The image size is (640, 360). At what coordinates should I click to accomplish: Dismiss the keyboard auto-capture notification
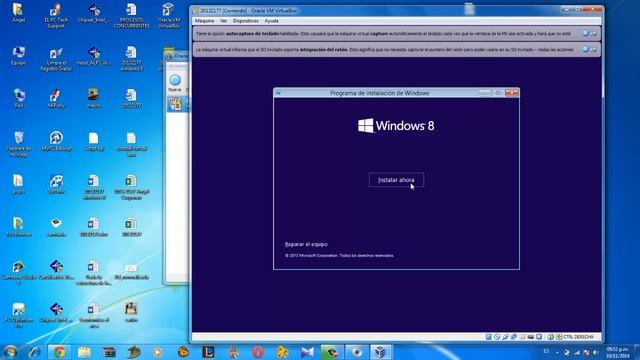coord(585,33)
